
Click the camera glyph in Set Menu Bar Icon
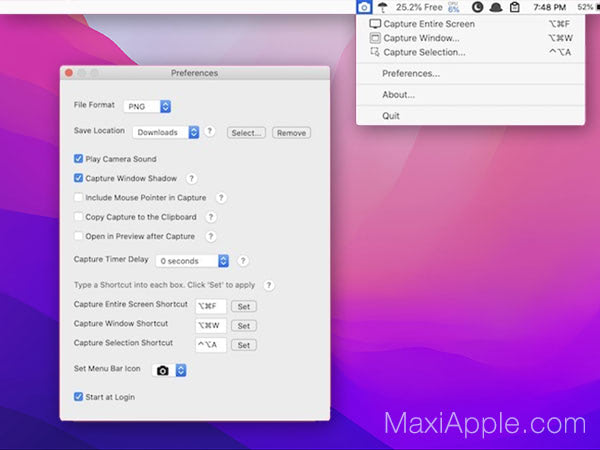163,370
